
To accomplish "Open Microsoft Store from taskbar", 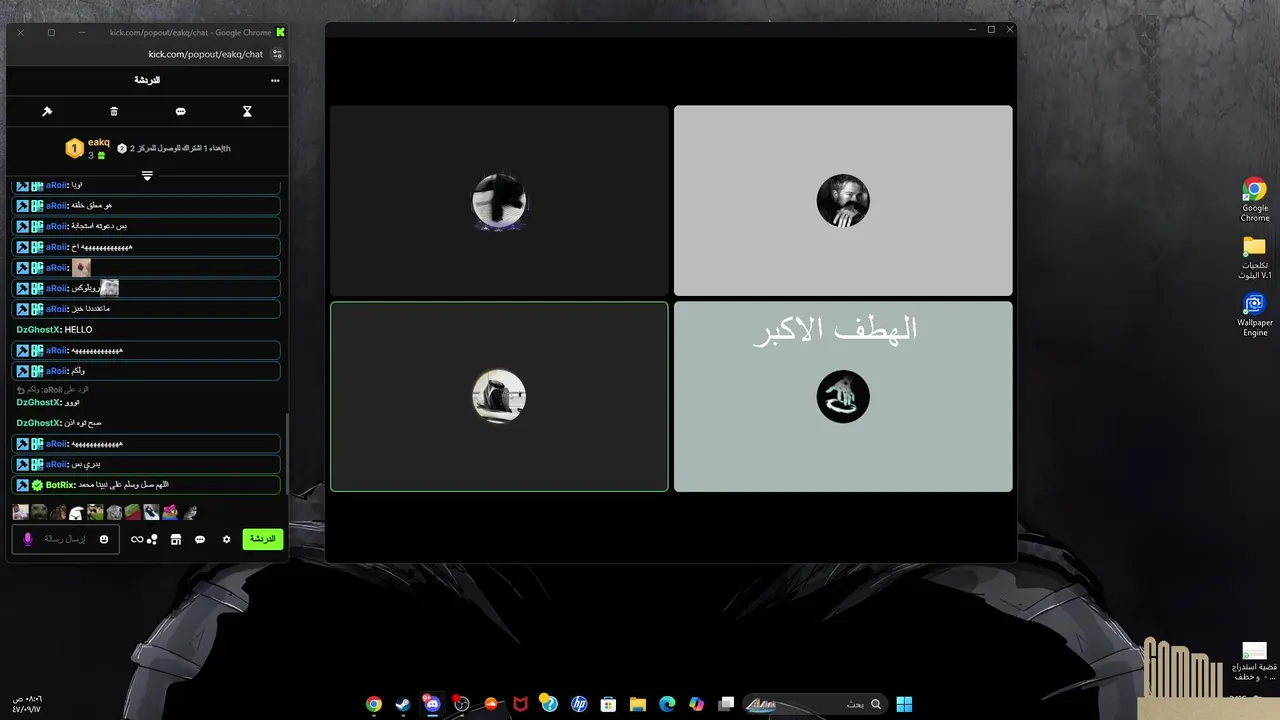I will (608, 704).
